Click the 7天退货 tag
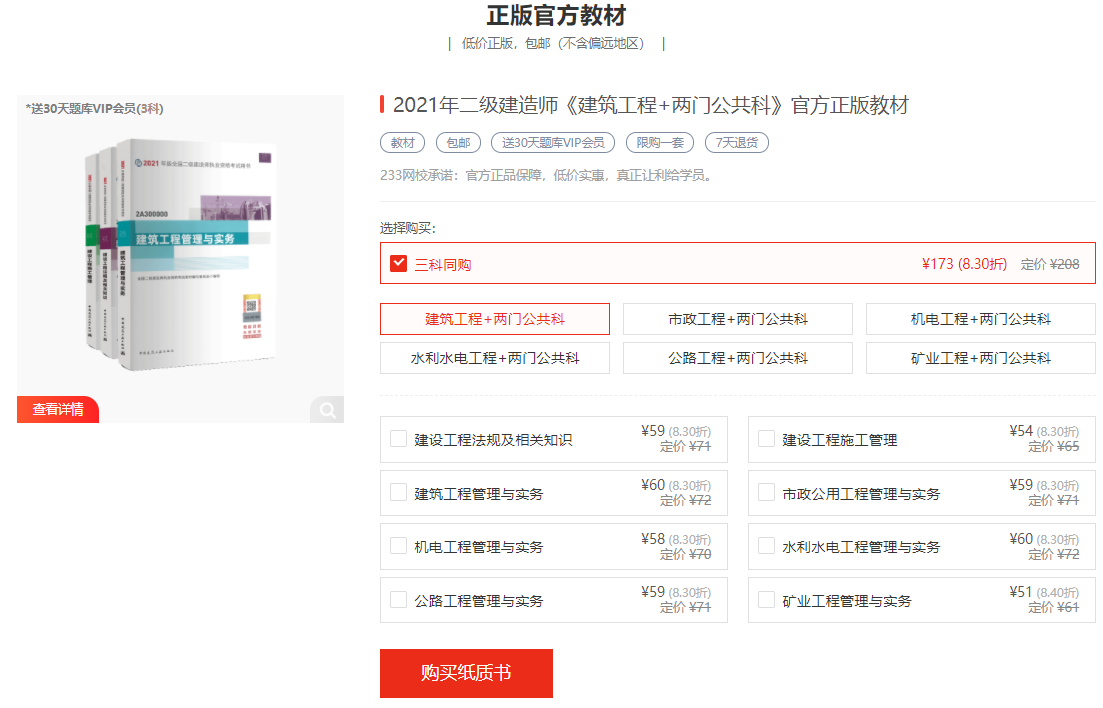 tap(736, 142)
